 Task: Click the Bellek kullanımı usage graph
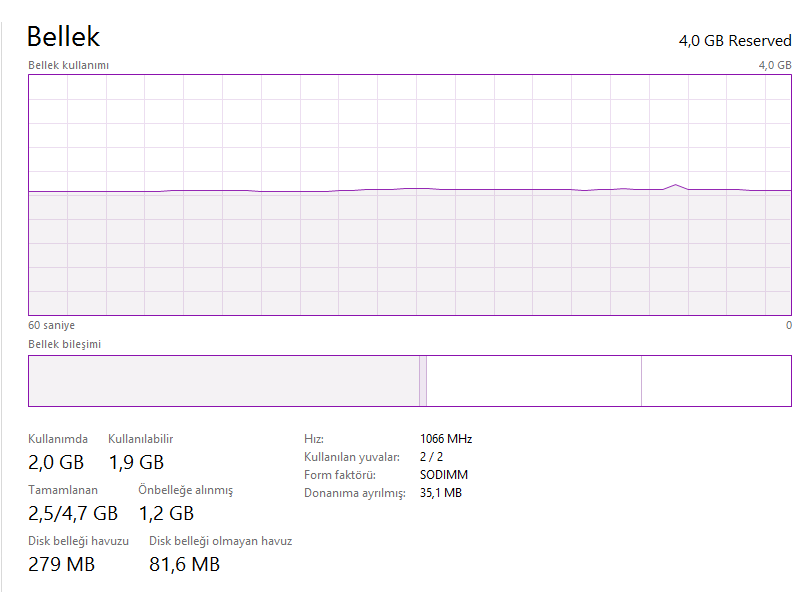410,195
